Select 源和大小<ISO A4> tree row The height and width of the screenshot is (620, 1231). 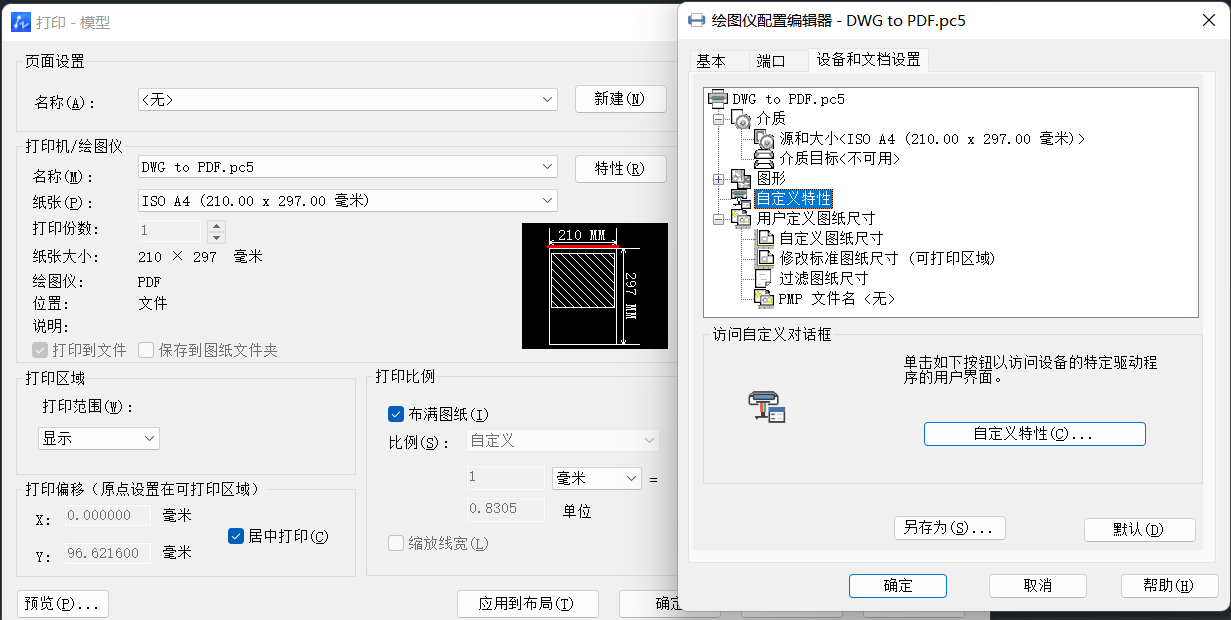tap(932, 139)
